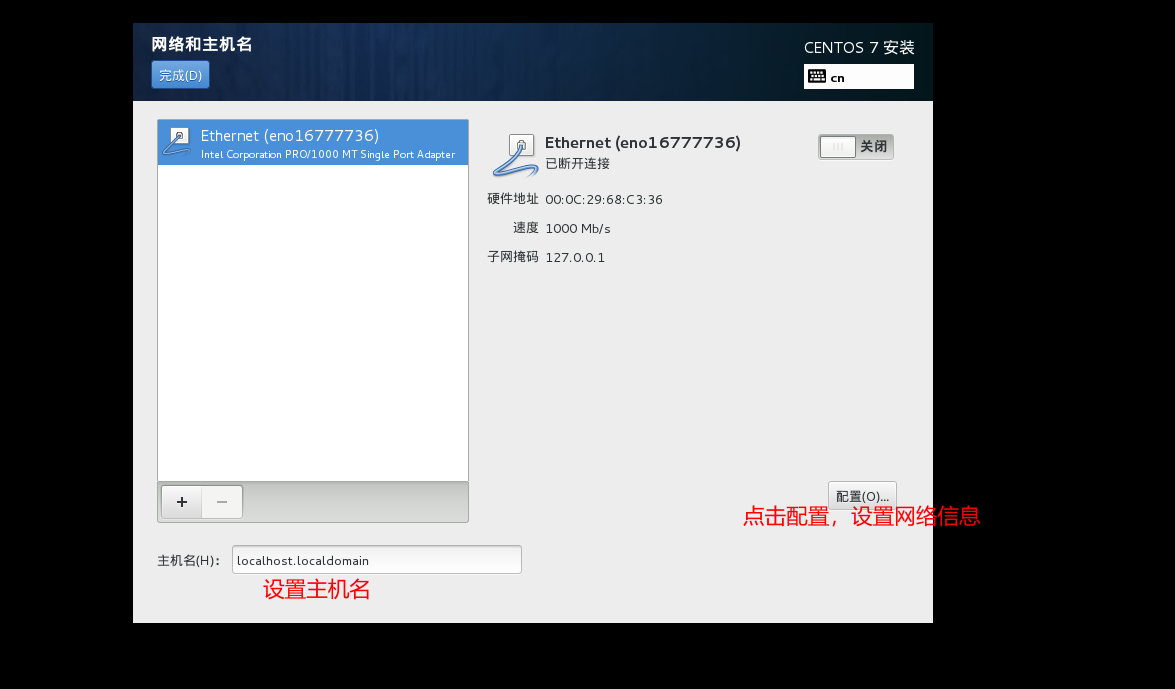The height and width of the screenshot is (689, 1175).
Task: Click empty area of the device list
Action: pos(313,322)
